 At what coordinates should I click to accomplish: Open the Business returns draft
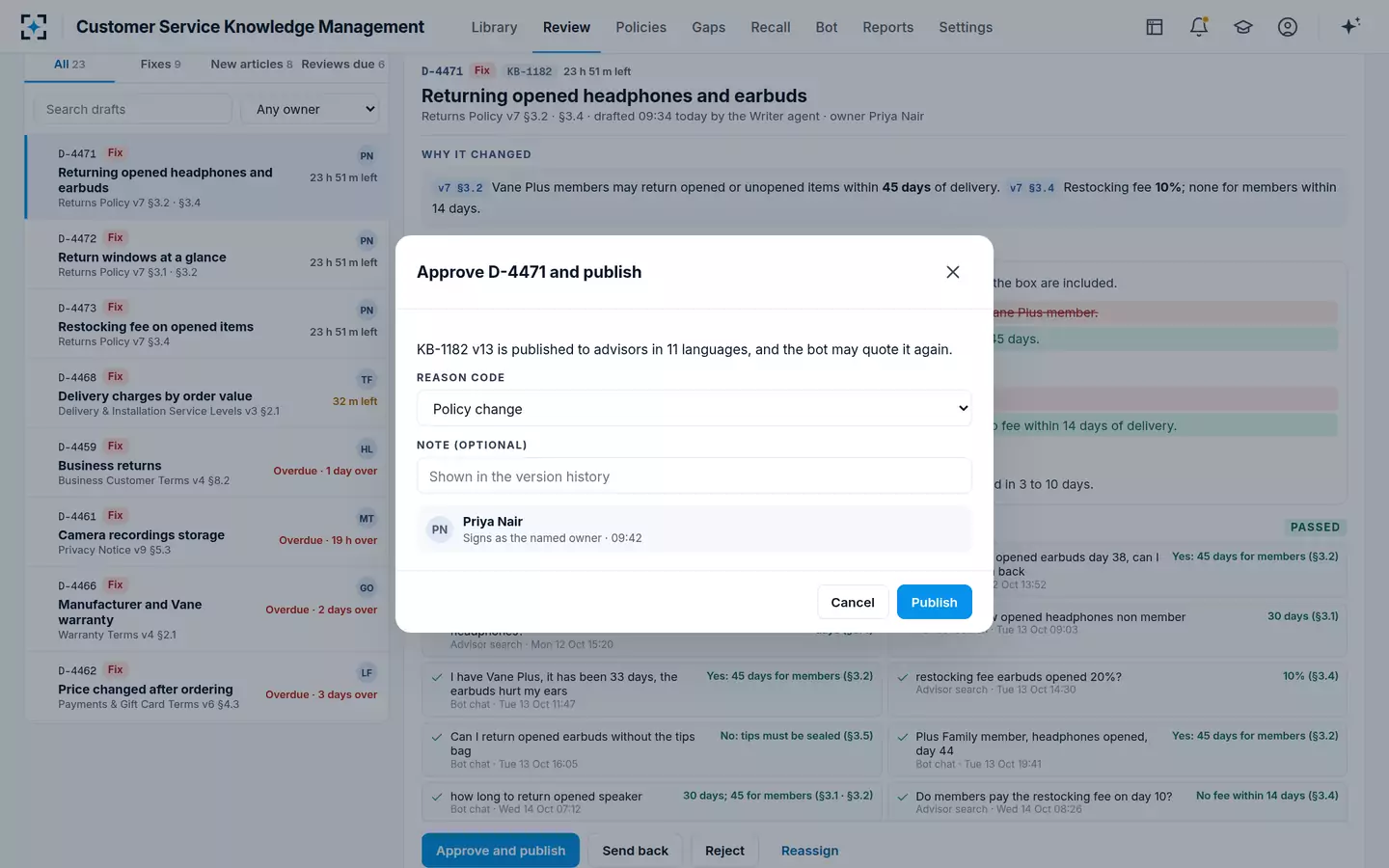click(x=206, y=463)
